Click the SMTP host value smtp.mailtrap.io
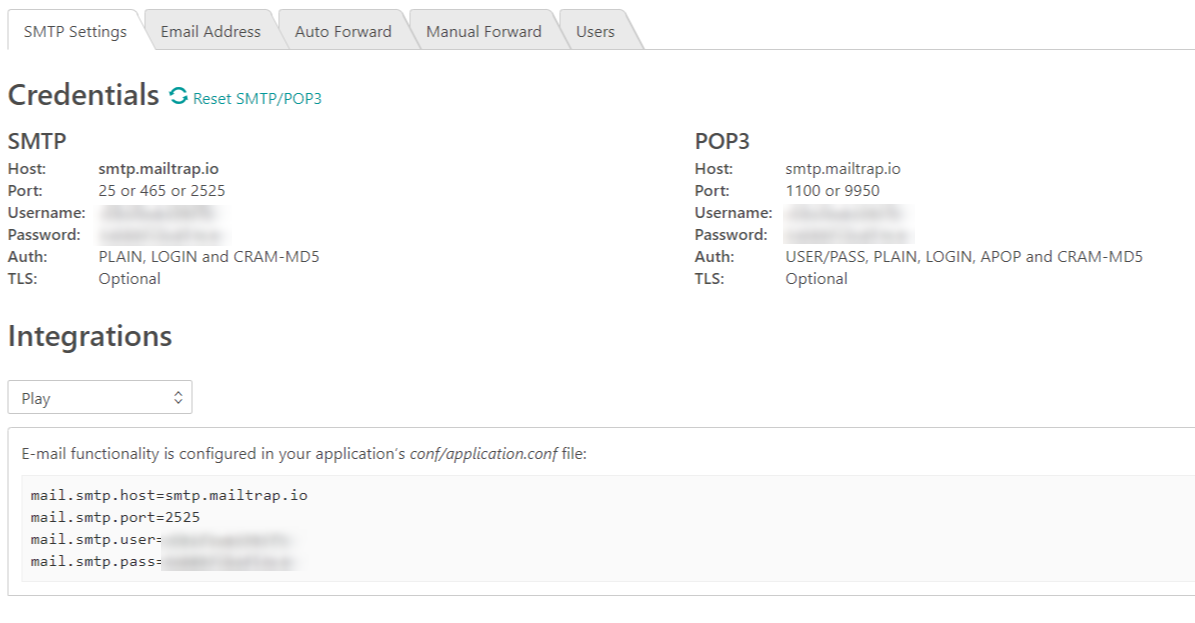Screen dimensions: 1195x623 (x=158, y=169)
